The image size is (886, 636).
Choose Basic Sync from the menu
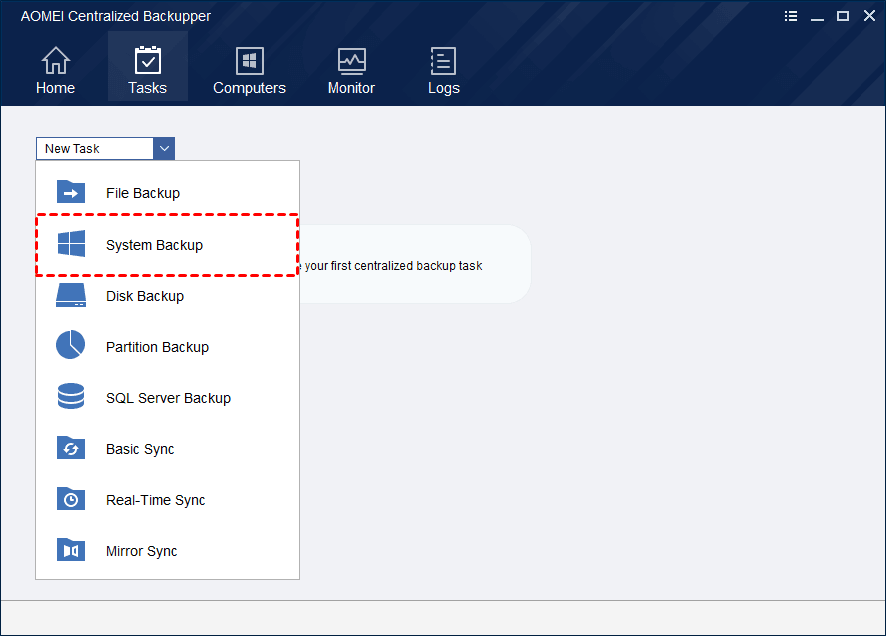(167, 449)
